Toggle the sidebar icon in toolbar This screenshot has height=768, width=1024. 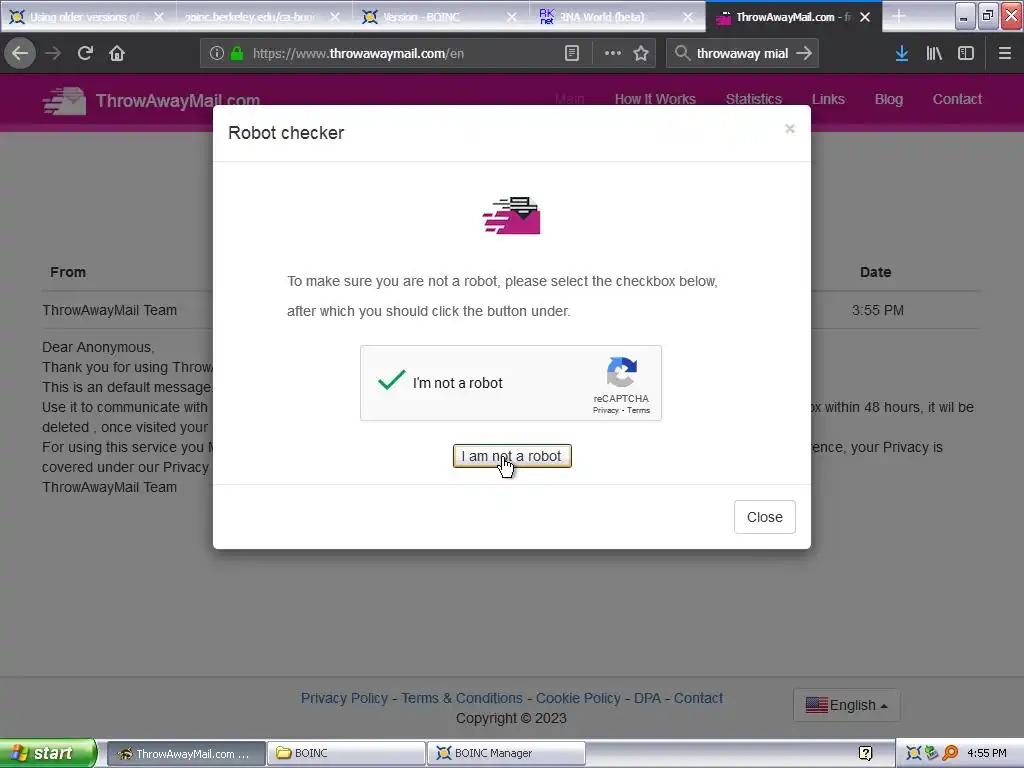pos(966,54)
